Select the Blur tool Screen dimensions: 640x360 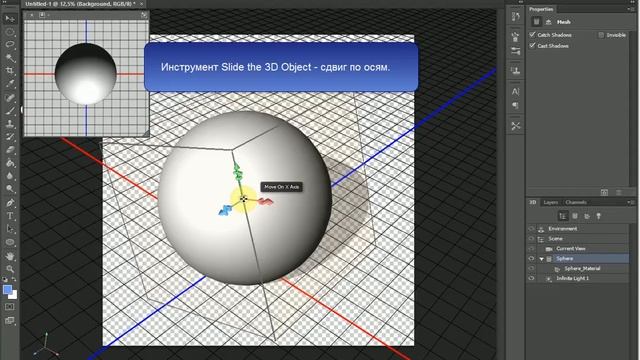tap(10, 176)
